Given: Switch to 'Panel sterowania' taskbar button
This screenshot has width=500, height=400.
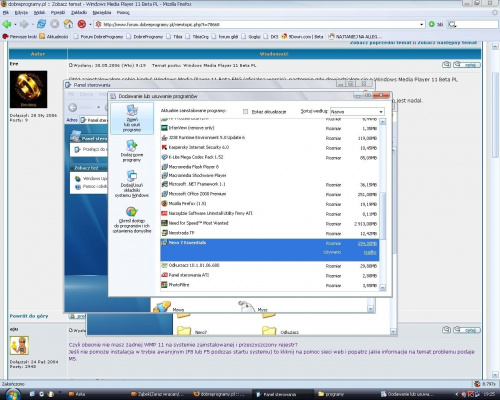Looking at the screenshot, I should pyautogui.click(x=283, y=394).
